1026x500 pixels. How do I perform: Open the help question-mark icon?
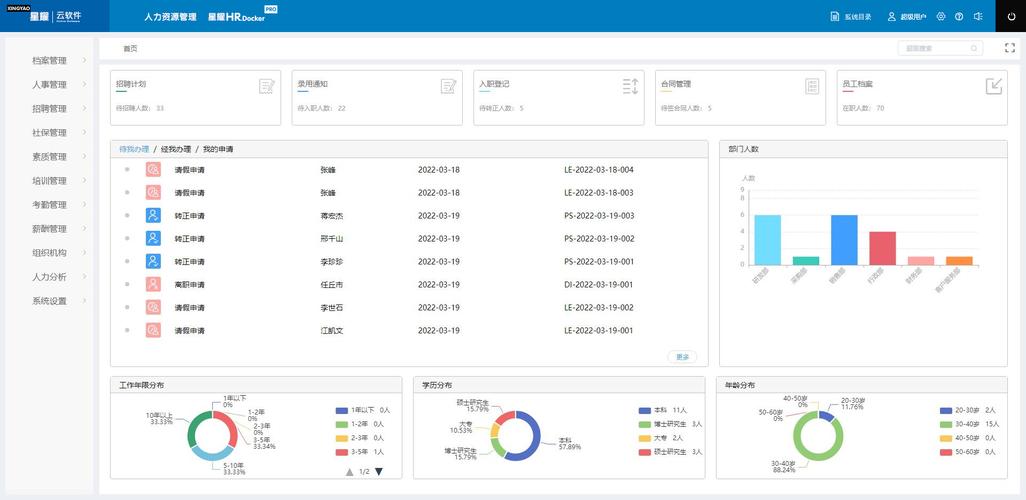(x=959, y=16)
